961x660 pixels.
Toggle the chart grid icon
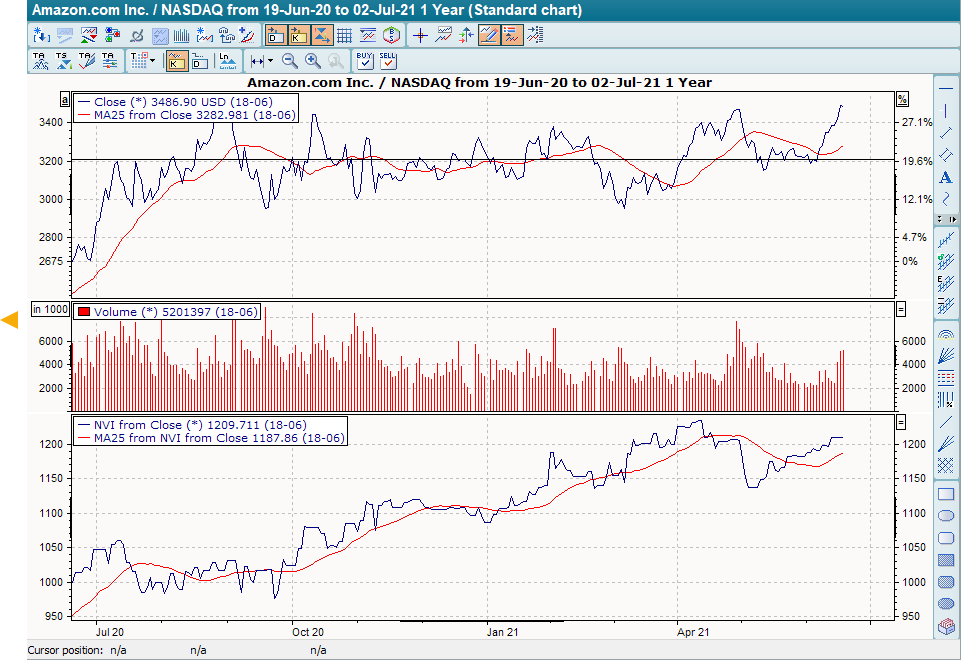345,34
